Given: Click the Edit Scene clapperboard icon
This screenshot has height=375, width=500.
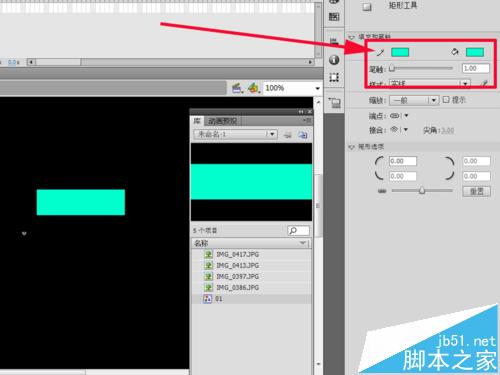Looking at the screenshot, I should pos(237,88).
